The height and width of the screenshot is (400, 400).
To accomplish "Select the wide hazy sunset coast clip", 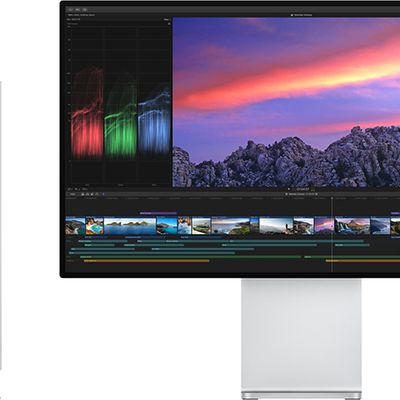I will [231, 226].
